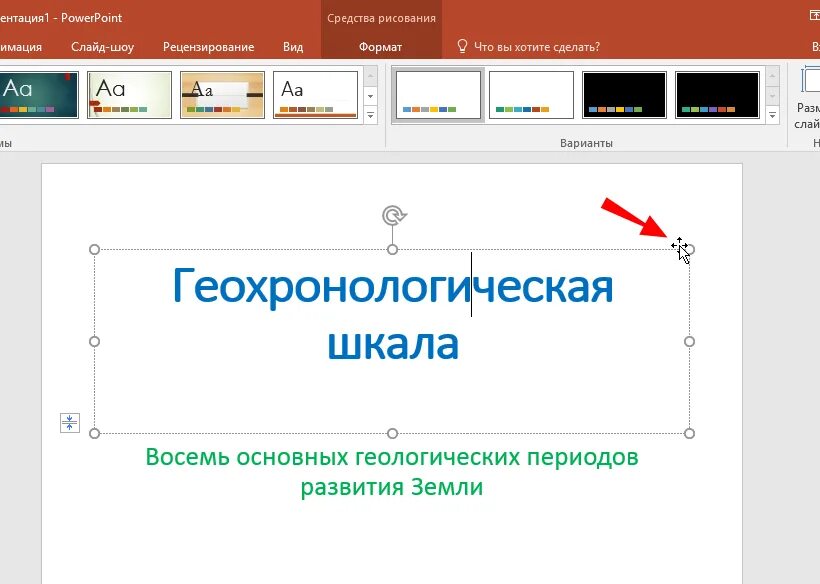Click the ribbon display options icon in title bar

814,16
